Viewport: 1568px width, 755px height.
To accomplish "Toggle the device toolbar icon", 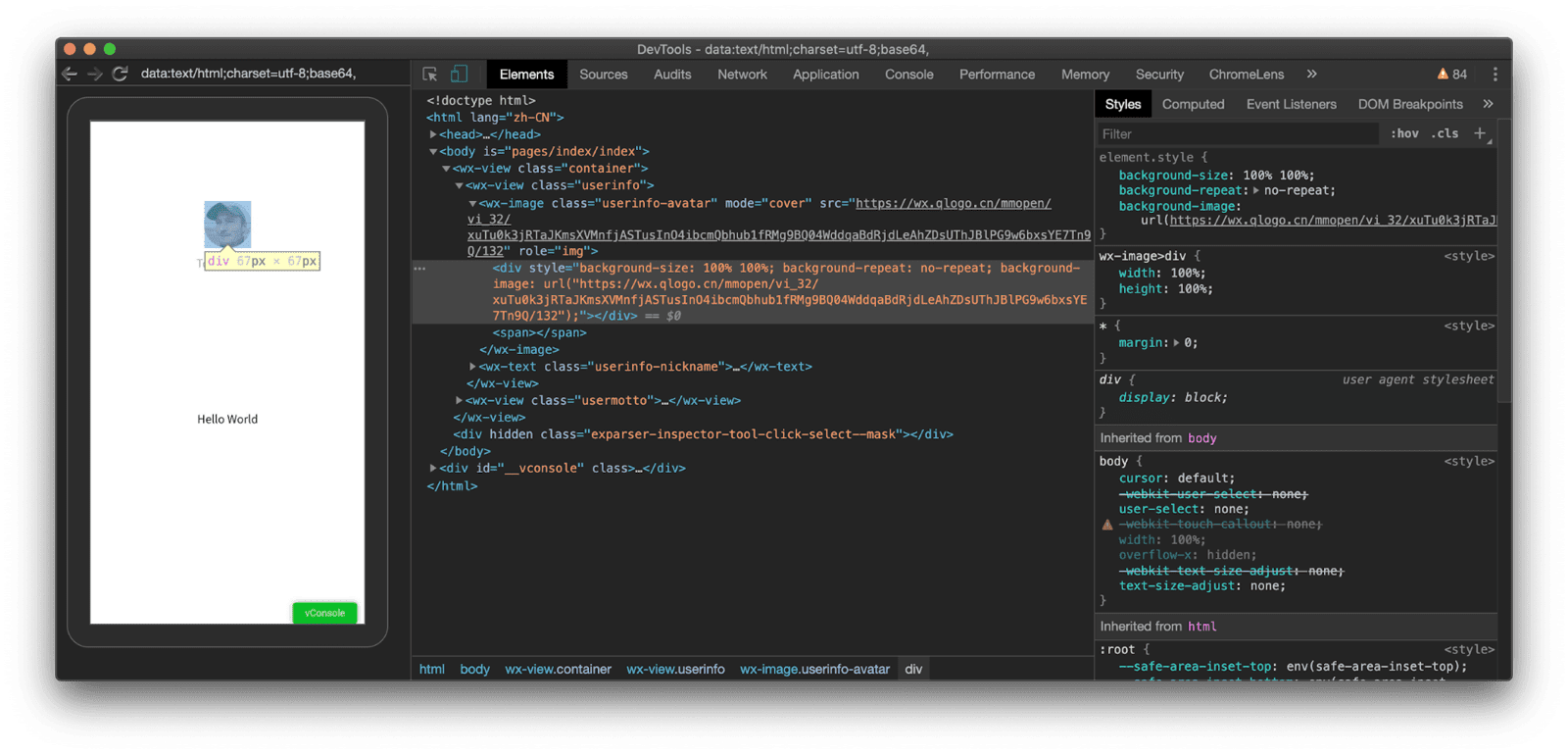I will tap(459, 75).
